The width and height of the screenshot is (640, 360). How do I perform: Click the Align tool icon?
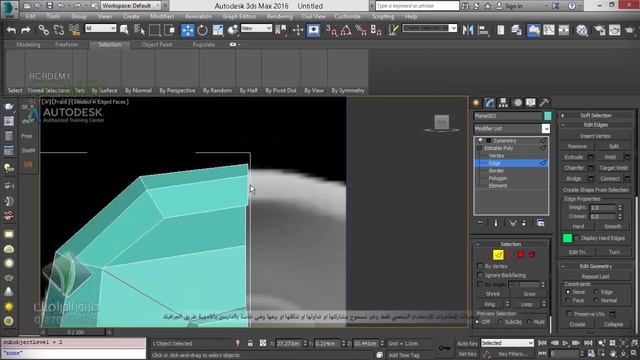[483, 30]
